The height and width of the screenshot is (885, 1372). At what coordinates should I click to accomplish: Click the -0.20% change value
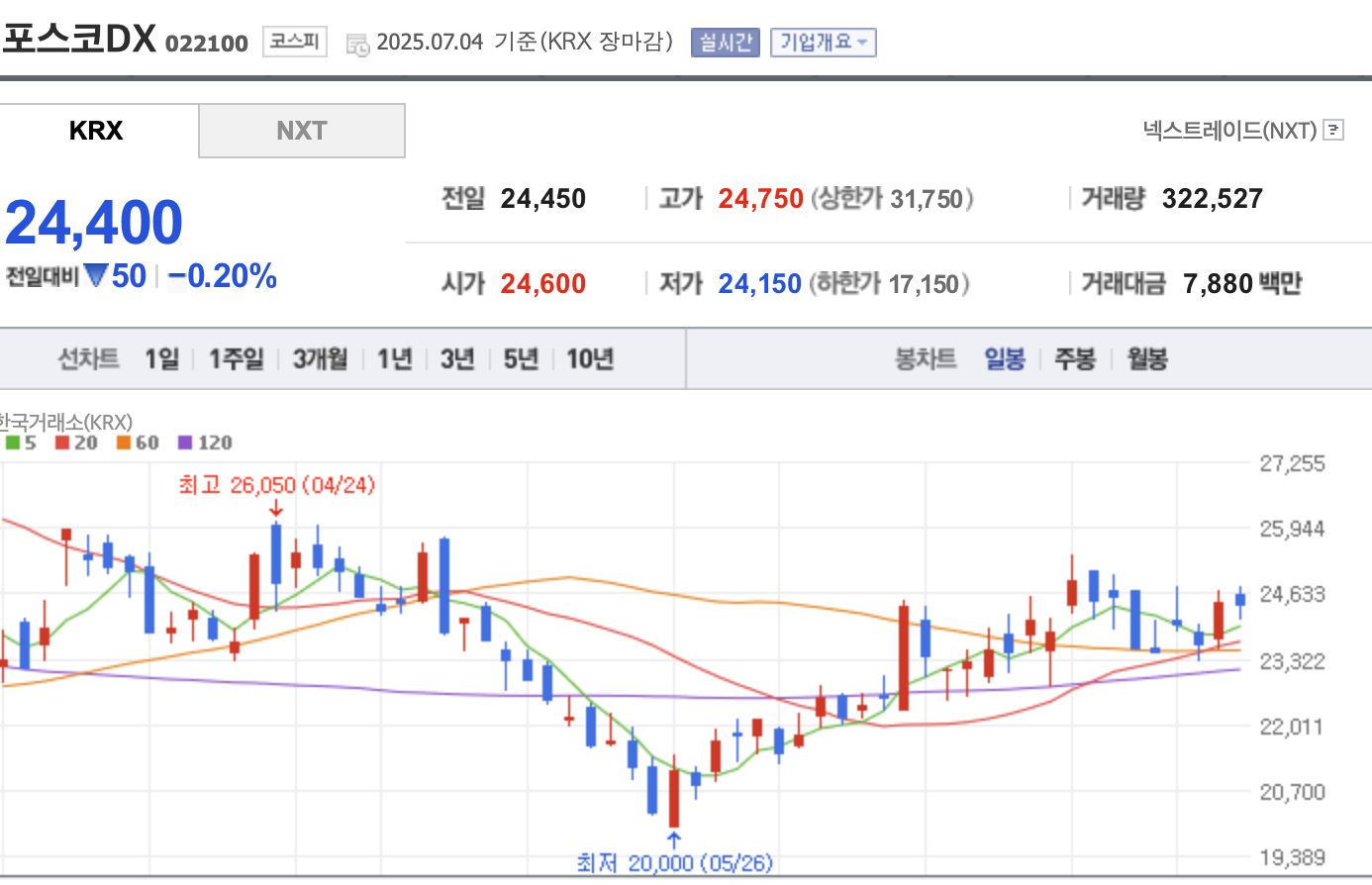(223, 276)
